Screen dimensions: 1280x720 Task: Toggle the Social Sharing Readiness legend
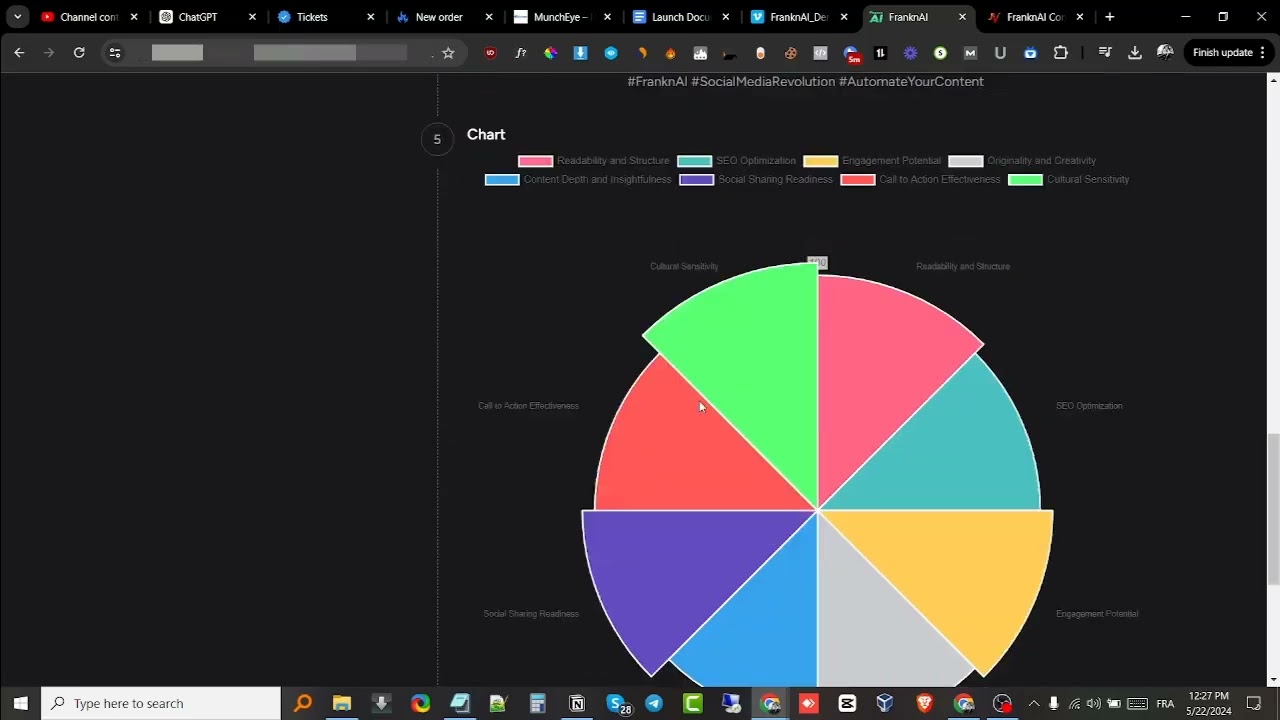click(x=756, y=180)
